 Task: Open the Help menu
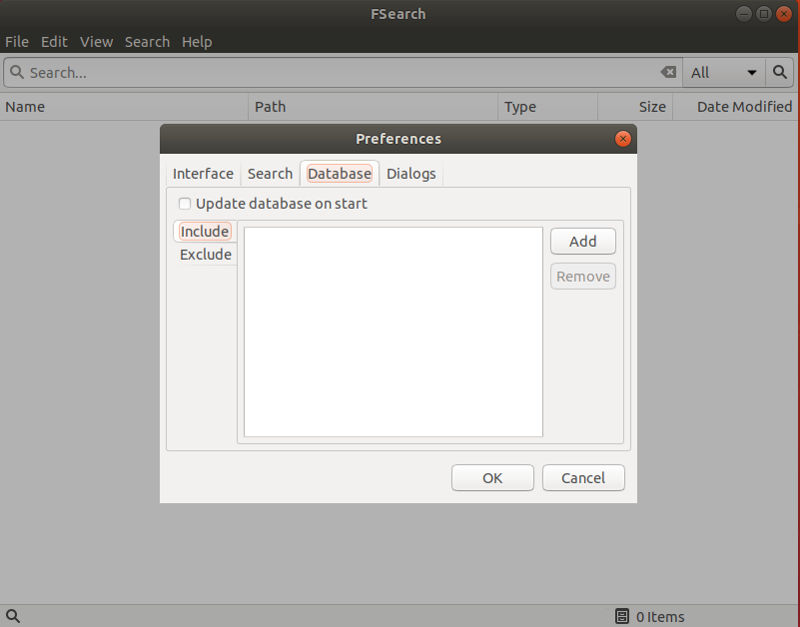pos(197,41)
